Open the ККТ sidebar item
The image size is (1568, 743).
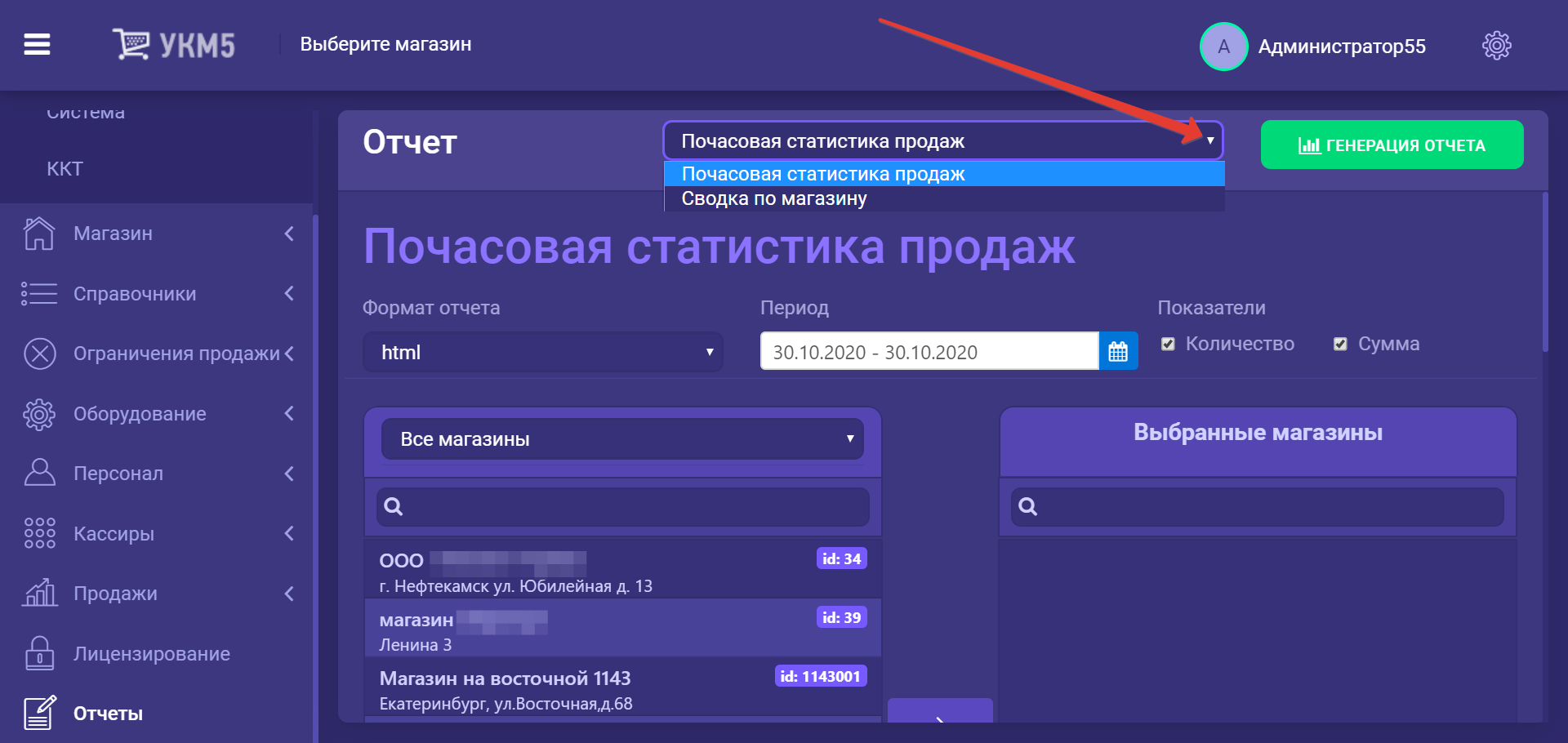65,169
